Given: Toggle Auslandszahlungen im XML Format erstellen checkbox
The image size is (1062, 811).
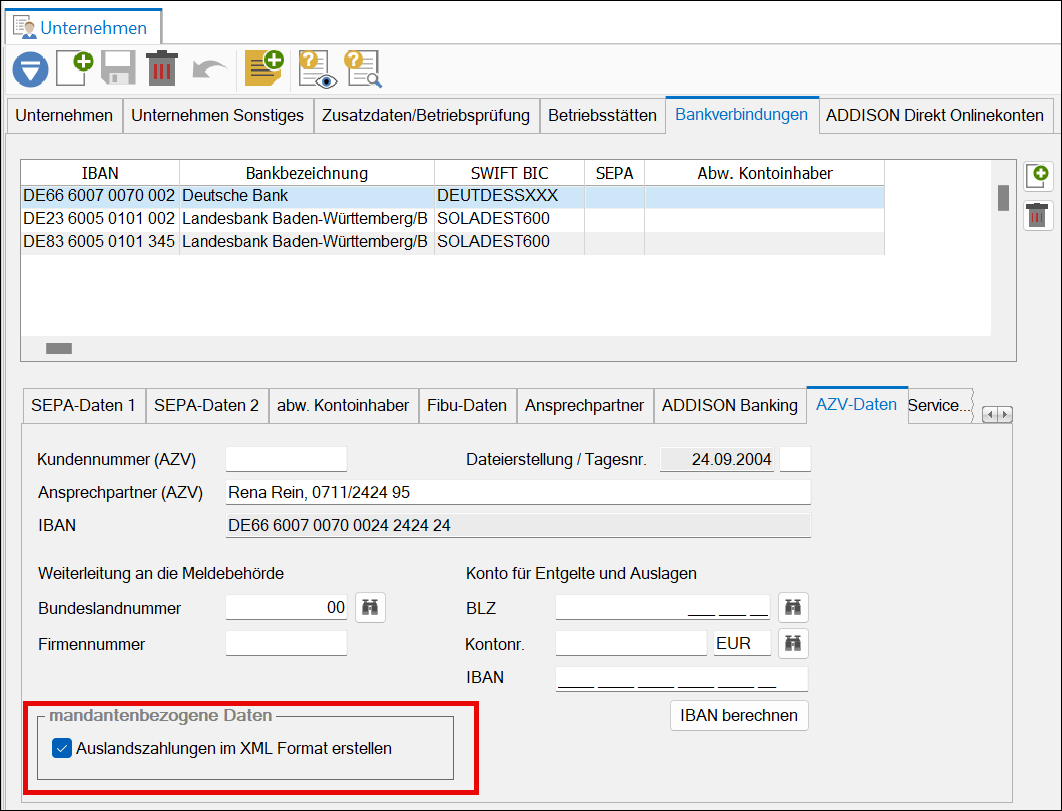Looking at the screenshot, I should [x=62, y=749].
